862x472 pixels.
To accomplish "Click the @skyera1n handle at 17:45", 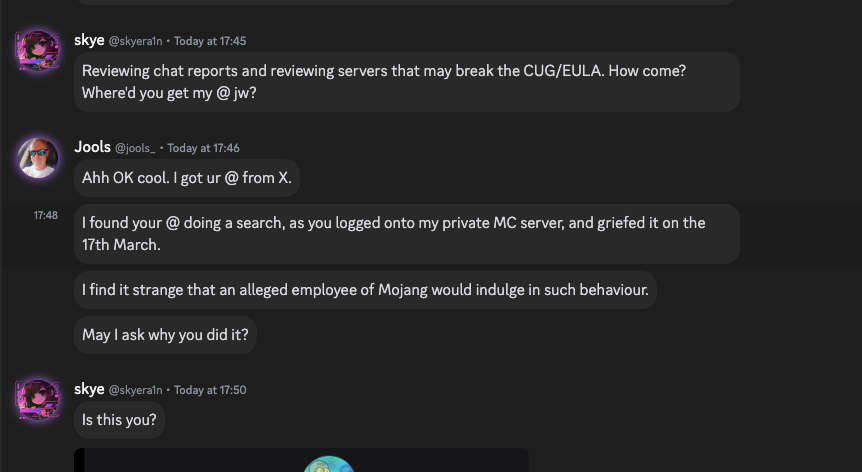I will (x=135, y=41).
